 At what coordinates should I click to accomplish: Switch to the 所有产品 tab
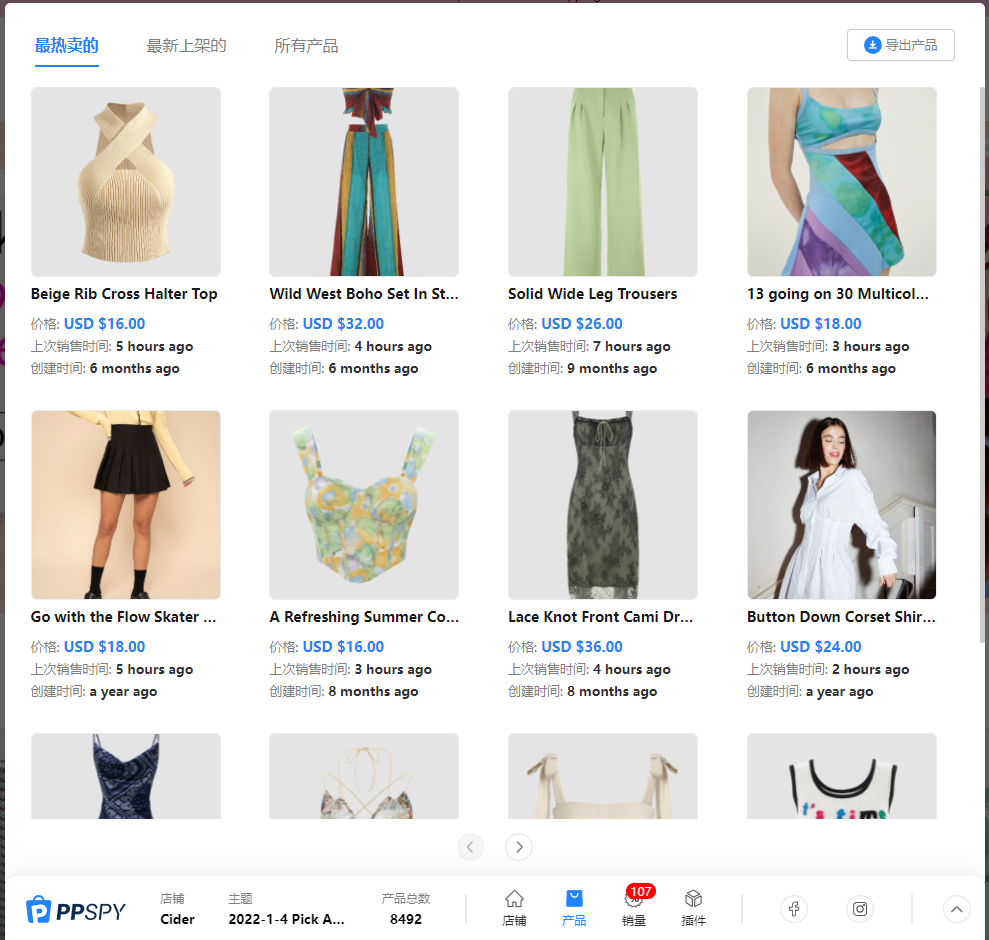pos(306,46)
